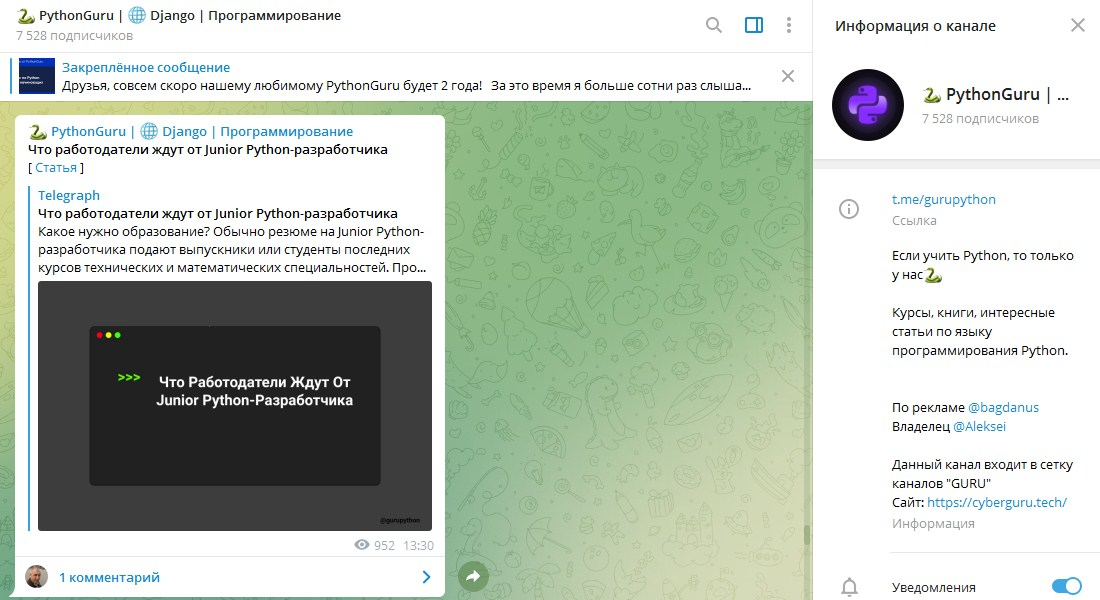Open the pinned message thumbnail
The image size is (1100, 600).
tap(36, 76)
